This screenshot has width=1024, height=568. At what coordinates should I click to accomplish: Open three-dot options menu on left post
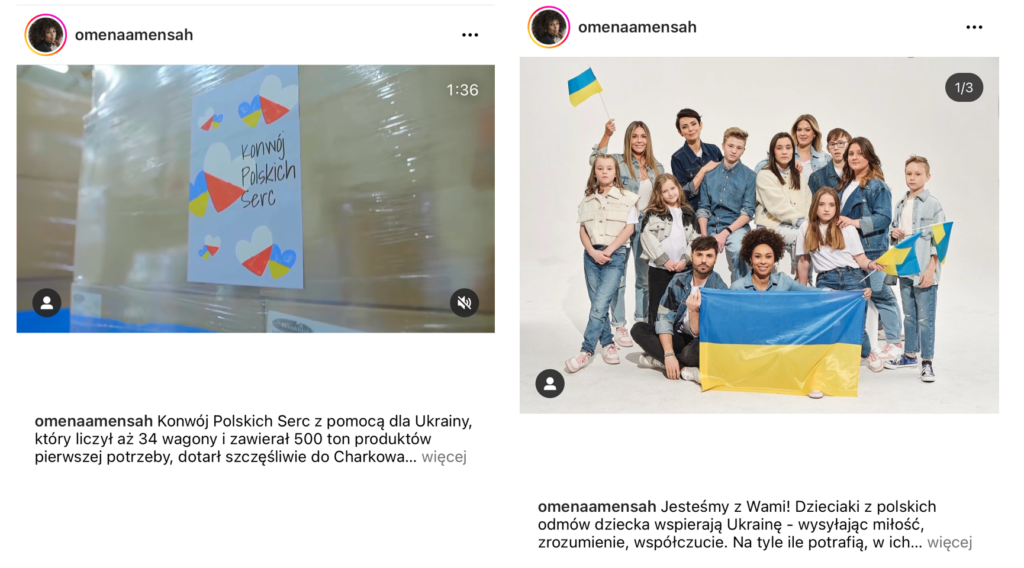click(470, 35)
